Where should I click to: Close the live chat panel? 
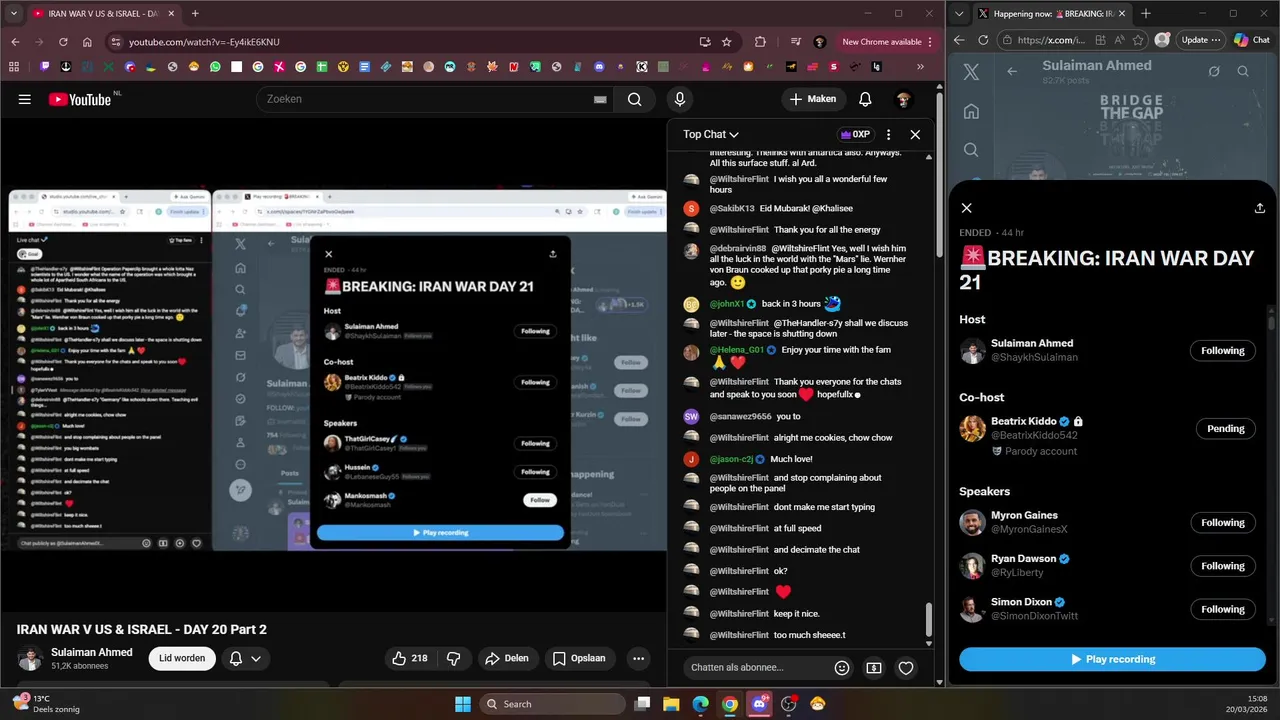(x=915, y=134)
